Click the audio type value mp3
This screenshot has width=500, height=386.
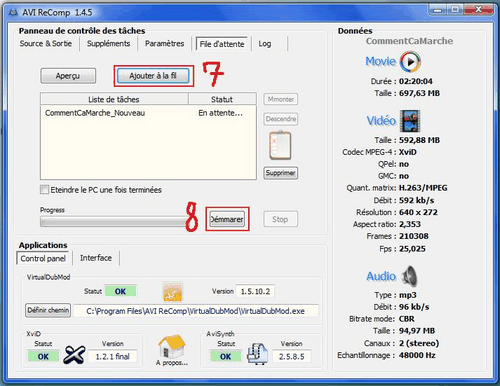point(408,295)
